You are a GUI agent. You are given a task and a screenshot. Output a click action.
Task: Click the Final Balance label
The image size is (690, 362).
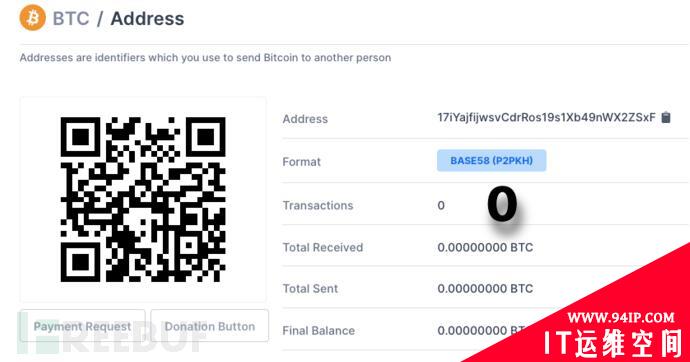tap(319, 330)
